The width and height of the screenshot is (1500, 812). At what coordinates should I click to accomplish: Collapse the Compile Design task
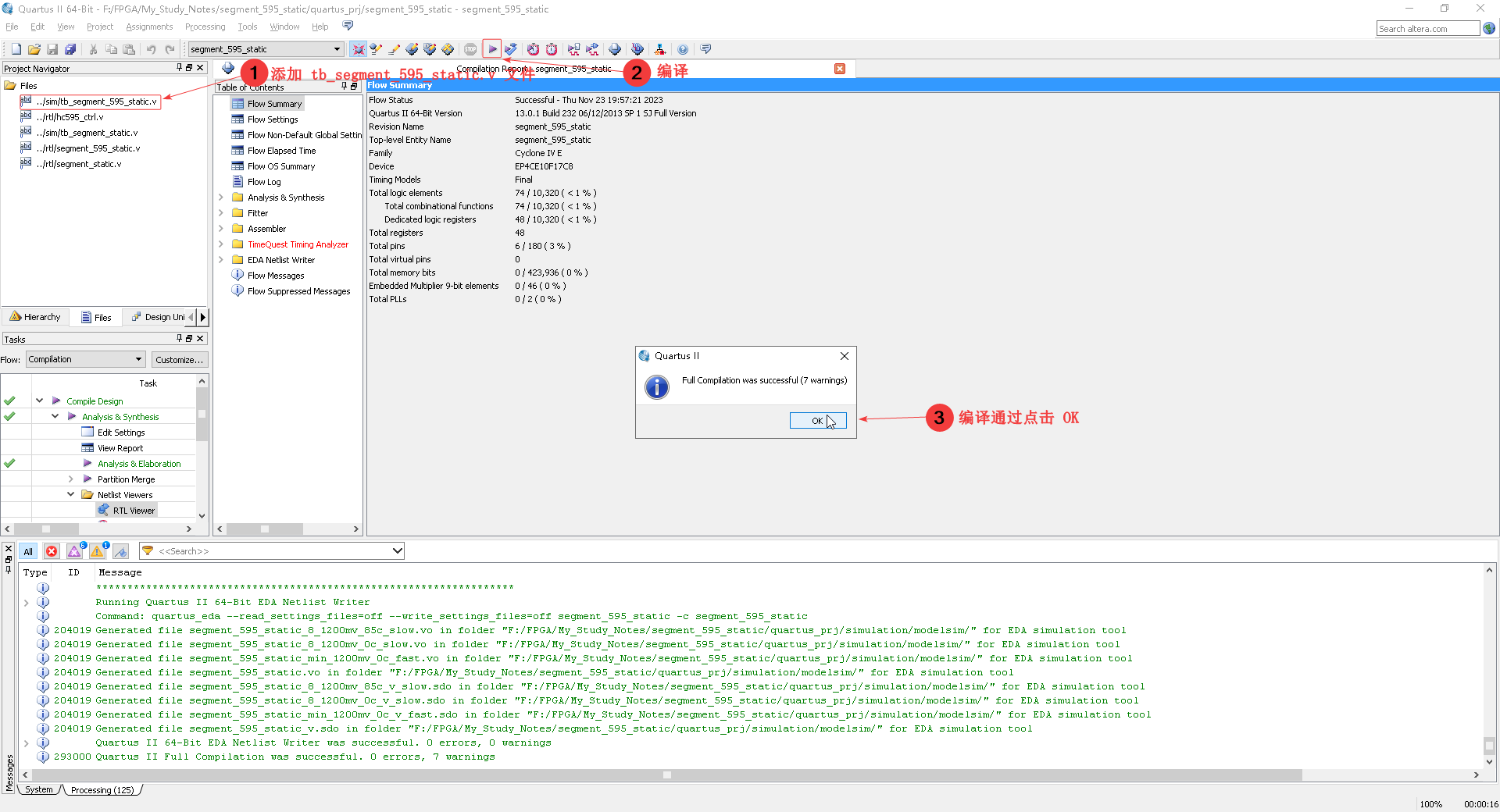coord(39,401)
